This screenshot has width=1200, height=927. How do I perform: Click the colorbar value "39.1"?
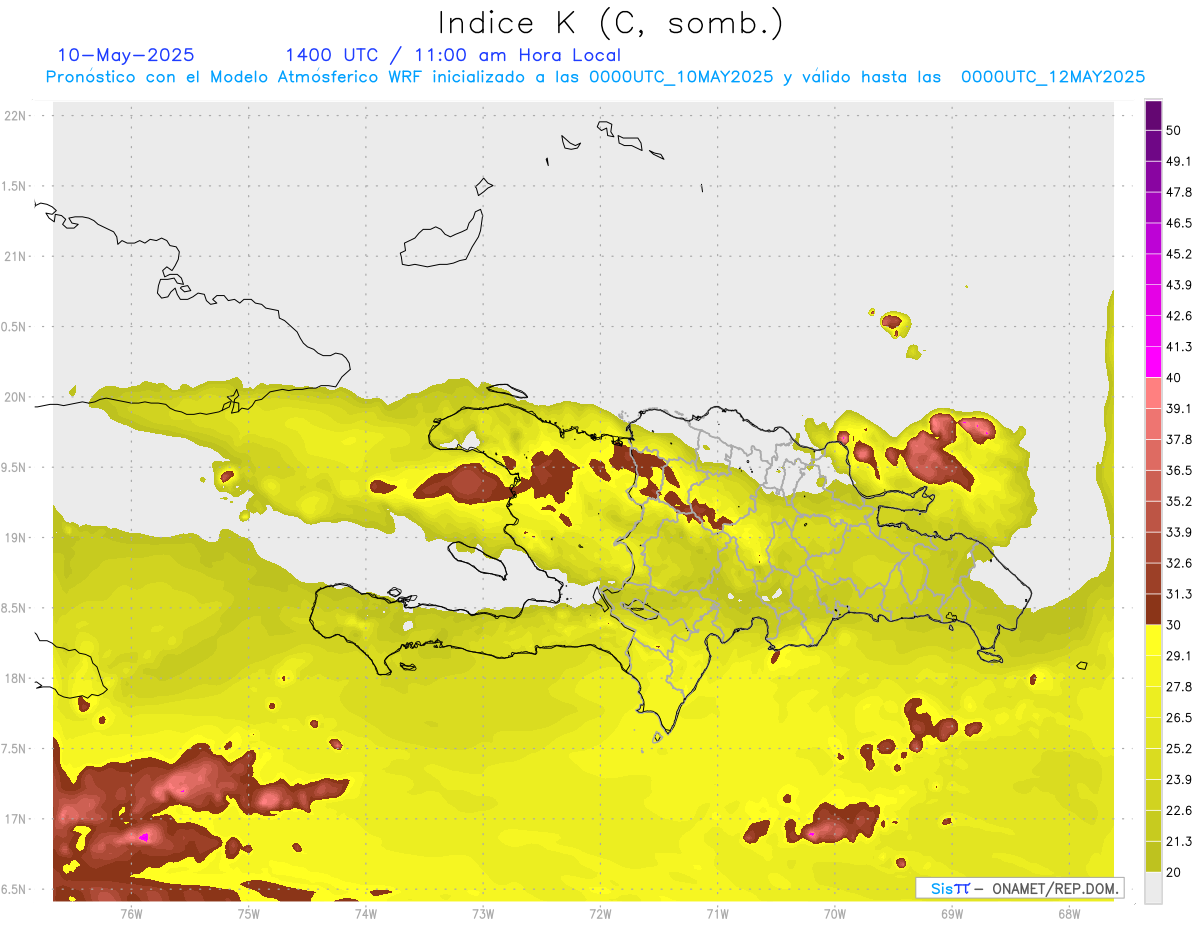1179,409
